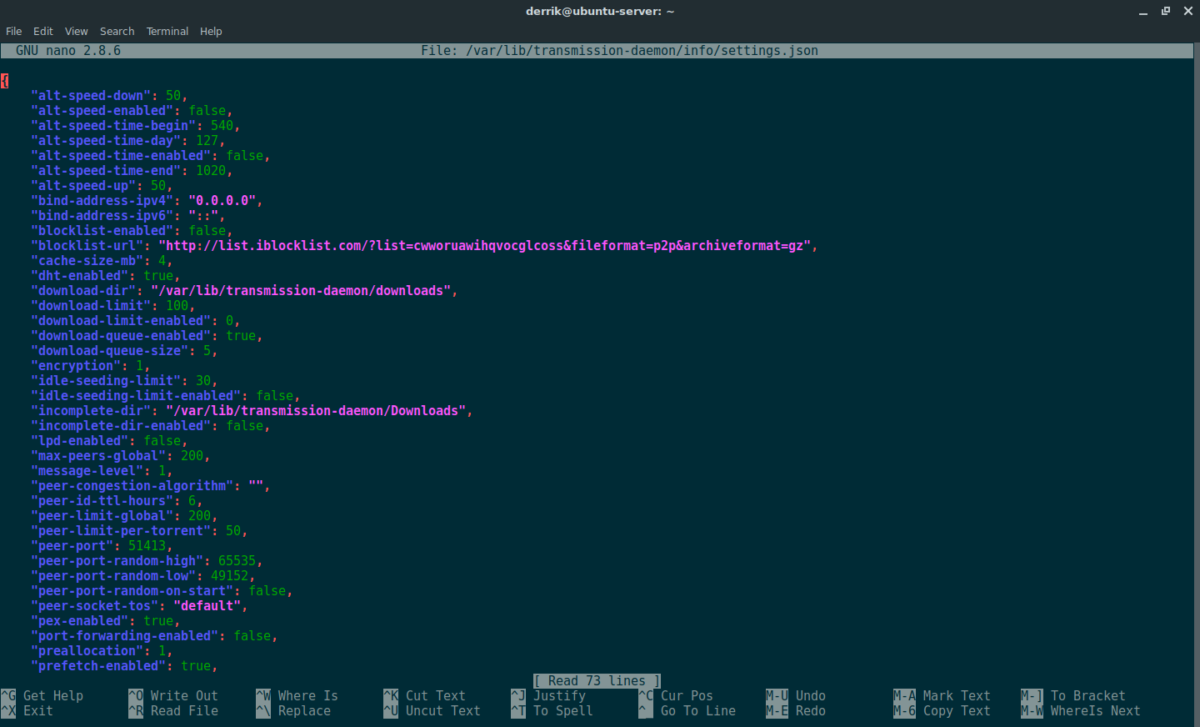Screen dimensions: 1200x727
Task: Click the Copy Text shortcut label
Action: click(957, 711)
